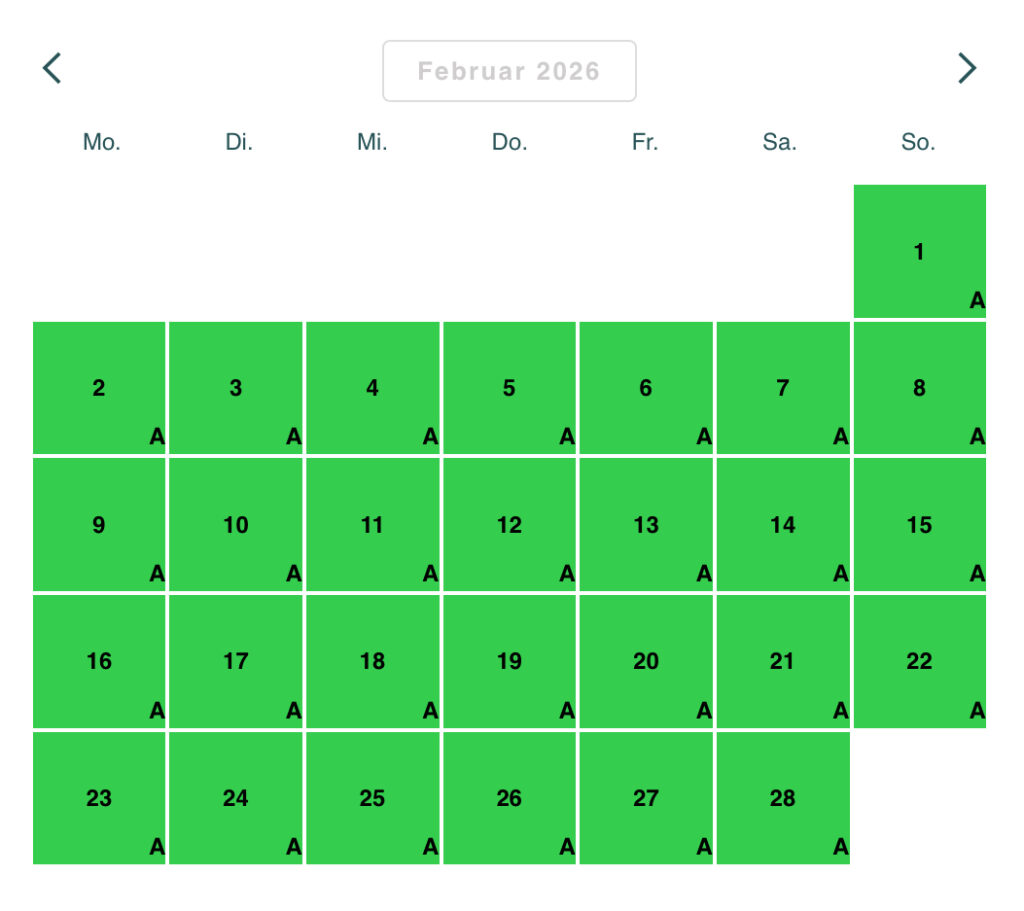Select Wednesday February 18
This screenshot has width=1024, height=911.
[372, 661]
